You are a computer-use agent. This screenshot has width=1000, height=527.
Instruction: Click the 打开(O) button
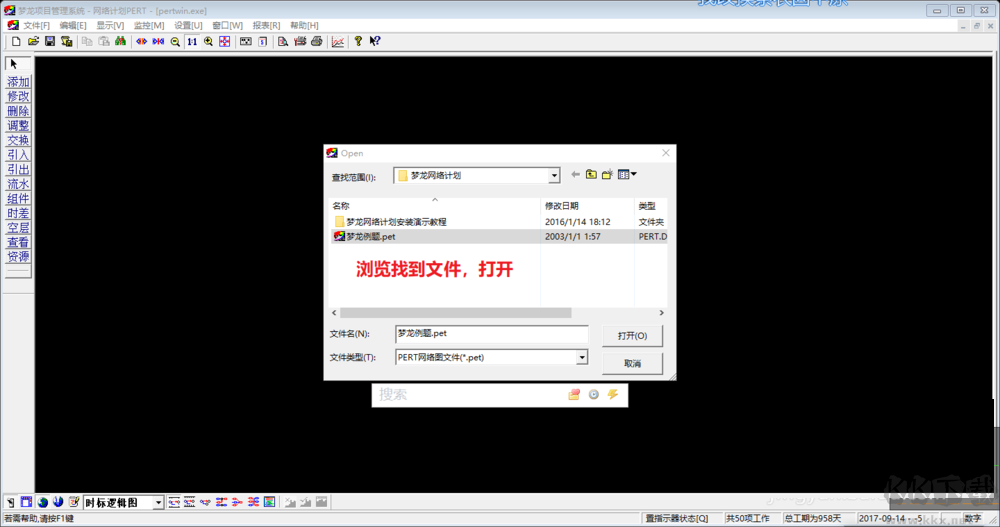pos(632,336)
